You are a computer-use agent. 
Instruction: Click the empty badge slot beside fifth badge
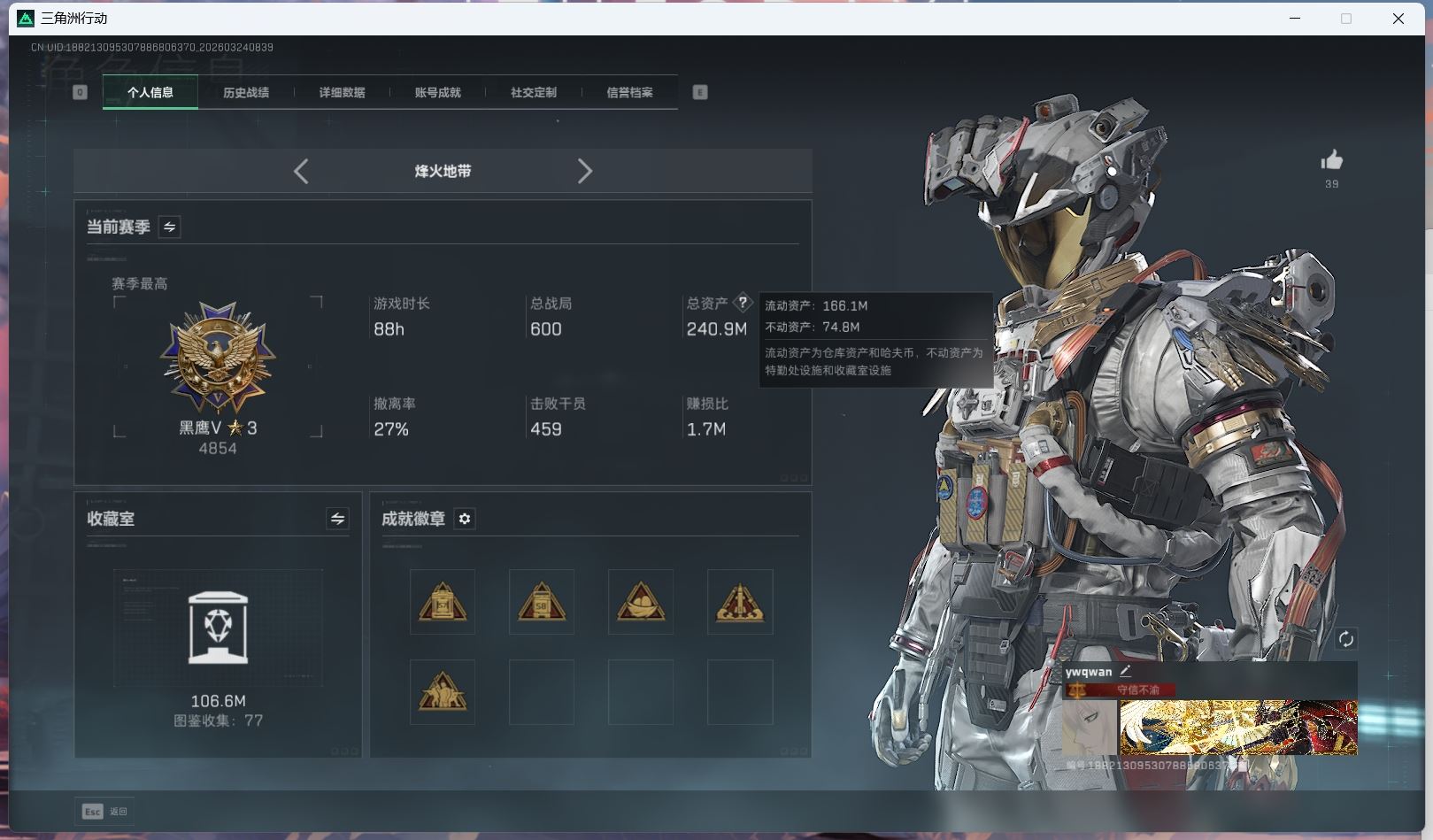(542, 692)
